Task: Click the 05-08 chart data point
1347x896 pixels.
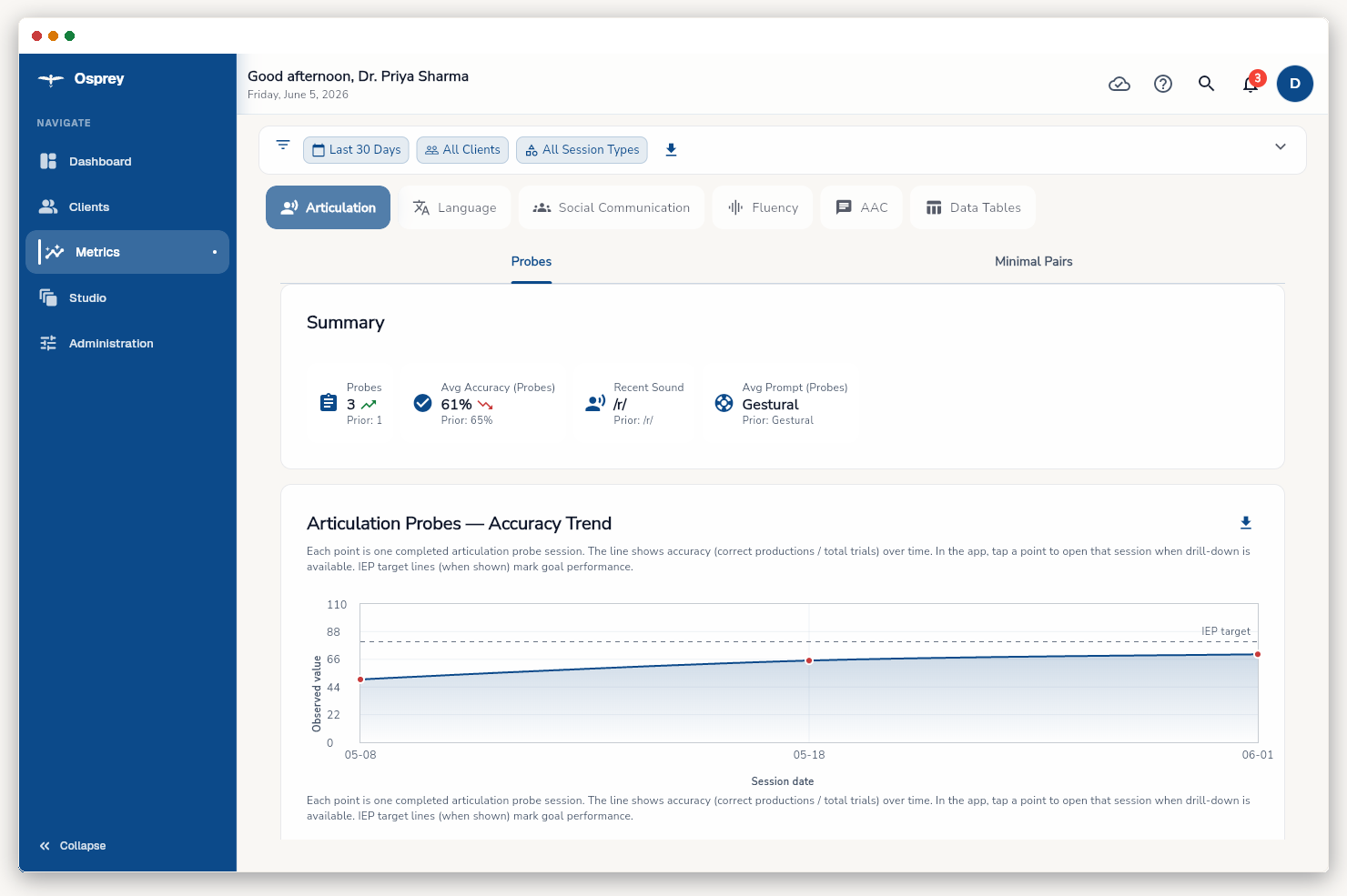Action: (360, 680)
